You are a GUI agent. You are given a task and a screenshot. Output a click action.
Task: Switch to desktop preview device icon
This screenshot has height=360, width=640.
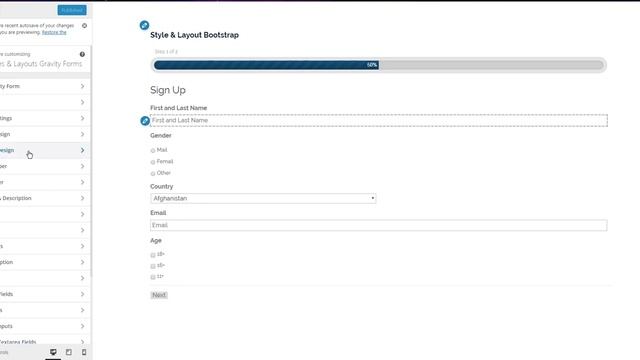(53, 352)
